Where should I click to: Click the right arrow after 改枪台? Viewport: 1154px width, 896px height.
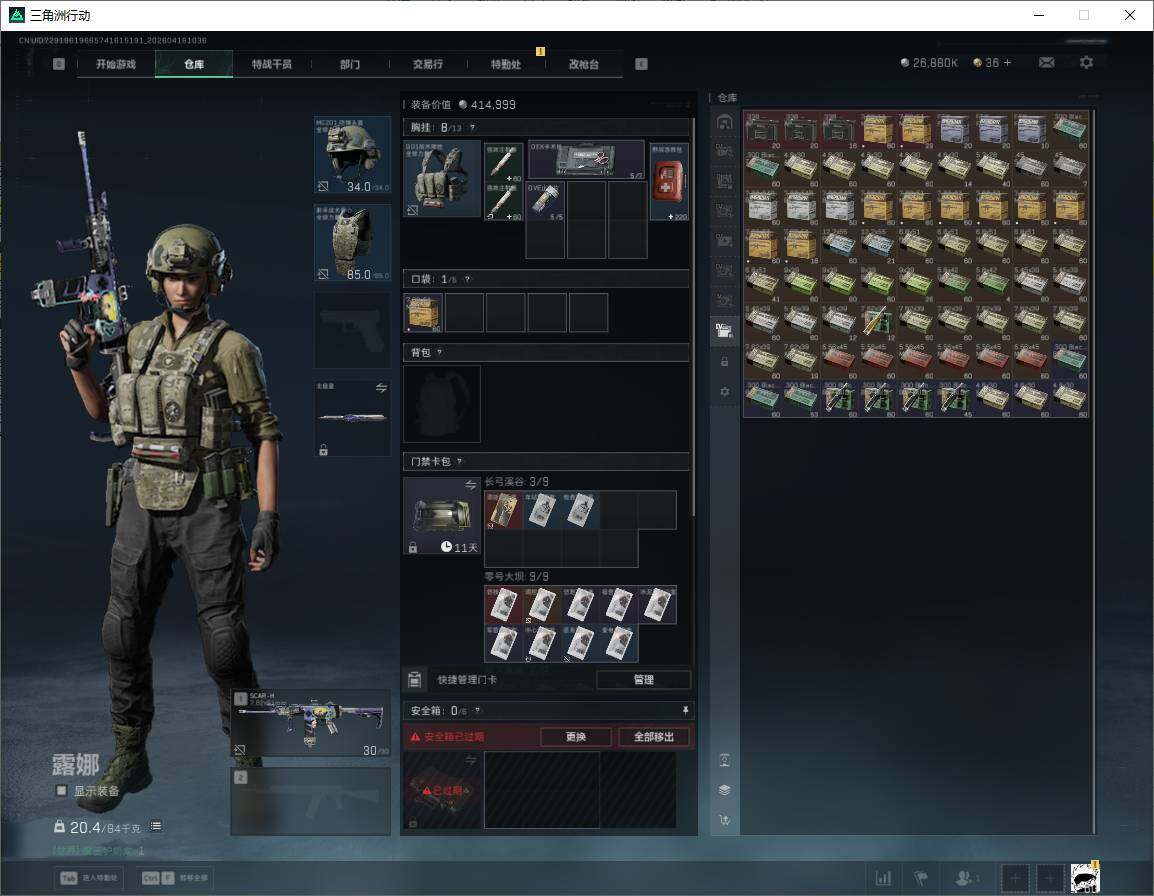point(642,64)
